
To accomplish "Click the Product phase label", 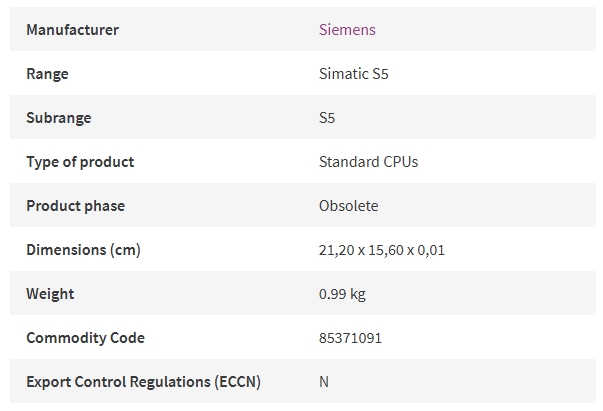I will 75,206.
